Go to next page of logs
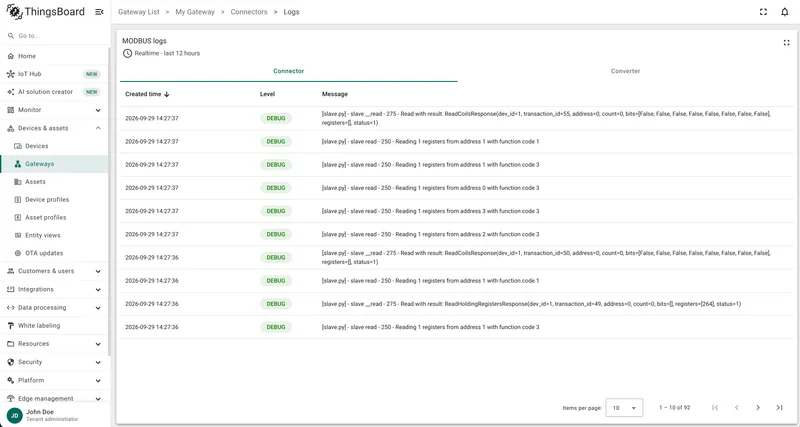800x427 pixels. pyautogui.click(x=758, y=408)
